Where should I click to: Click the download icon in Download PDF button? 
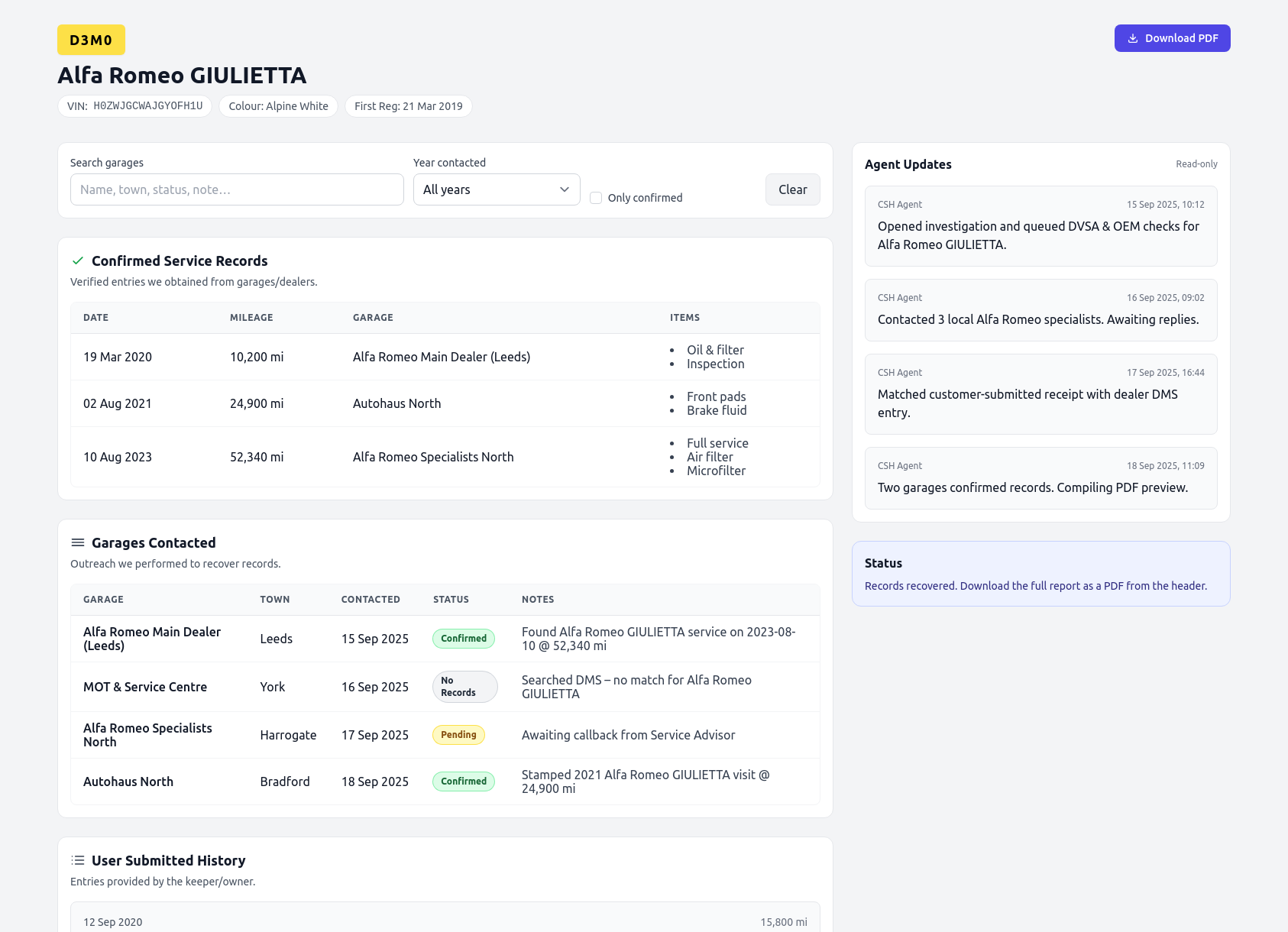[x=1133, y=38]
